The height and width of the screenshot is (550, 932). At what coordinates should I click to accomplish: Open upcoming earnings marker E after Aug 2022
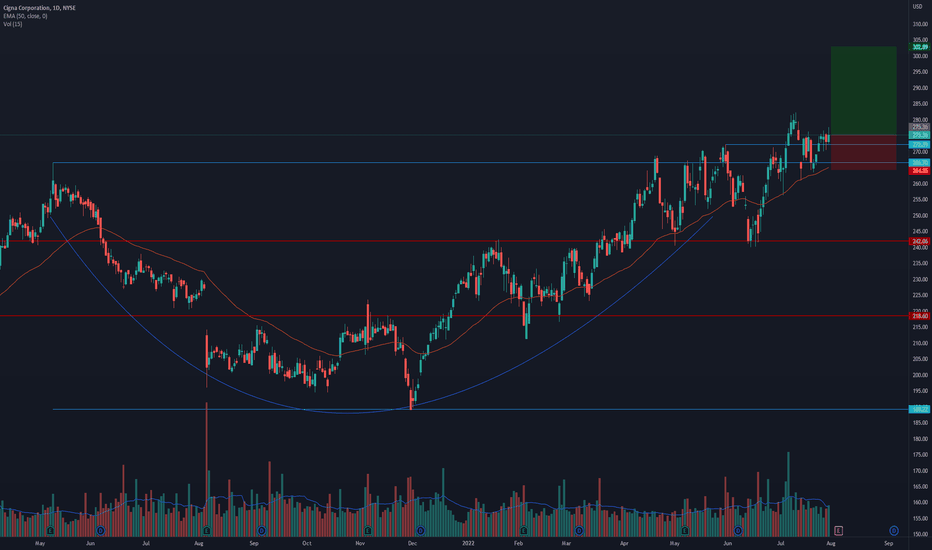click(838, 530)
